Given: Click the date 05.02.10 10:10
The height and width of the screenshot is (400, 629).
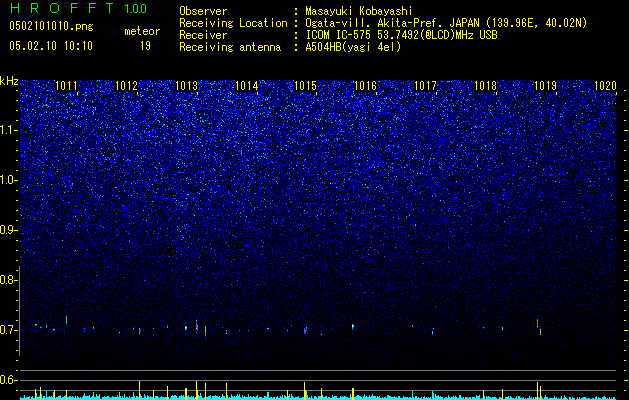Looking at the screenshot, I should click(51, 46).
